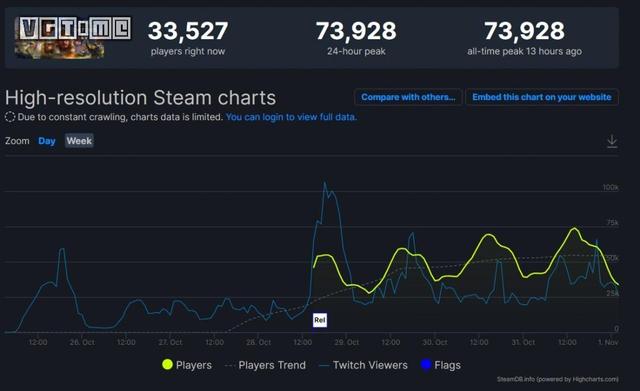The width and height of the screenshot is (640, 391).
Task: Click the all-time peak 13 hours ago text
Action: (524, 51)
